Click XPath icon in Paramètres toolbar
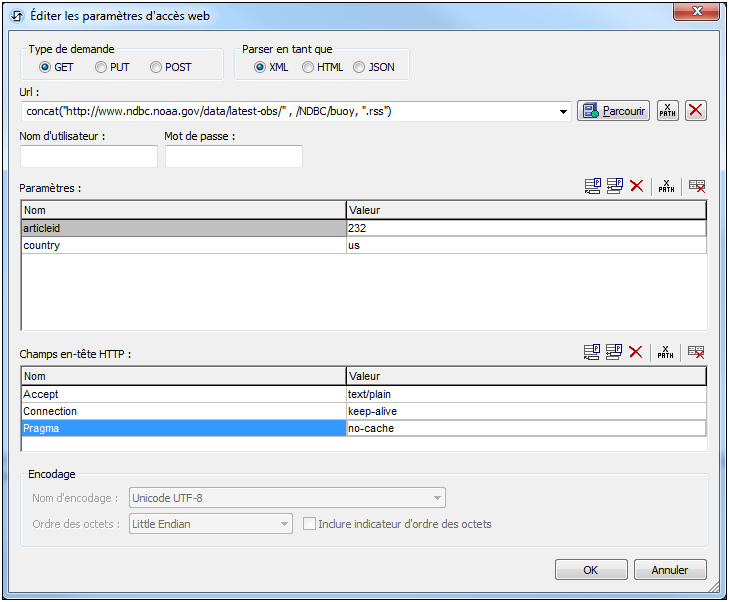 666,187
